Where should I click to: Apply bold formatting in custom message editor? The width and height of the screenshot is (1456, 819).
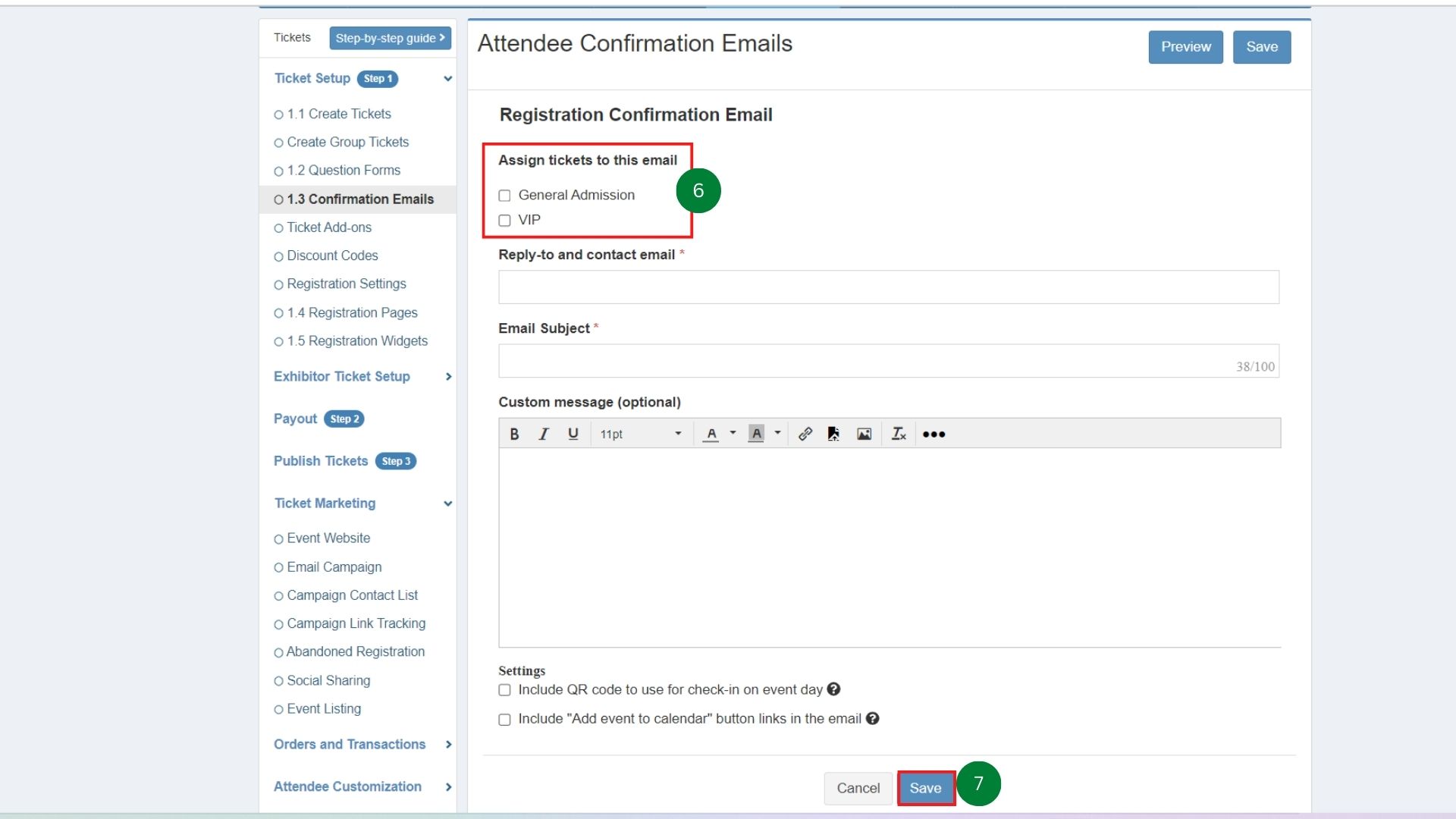[514, 433]
